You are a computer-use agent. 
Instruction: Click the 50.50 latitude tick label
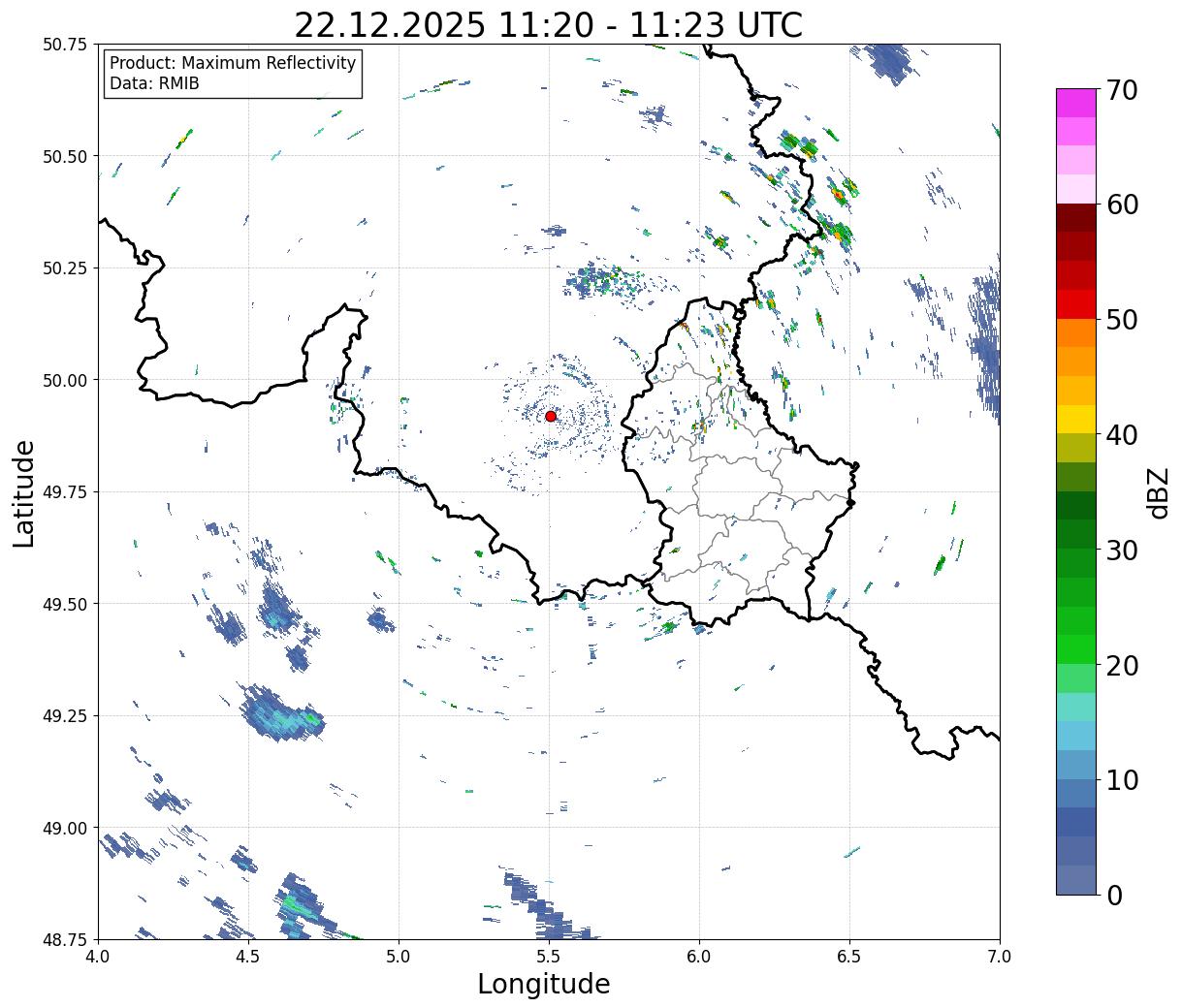(x=65, y=156)
